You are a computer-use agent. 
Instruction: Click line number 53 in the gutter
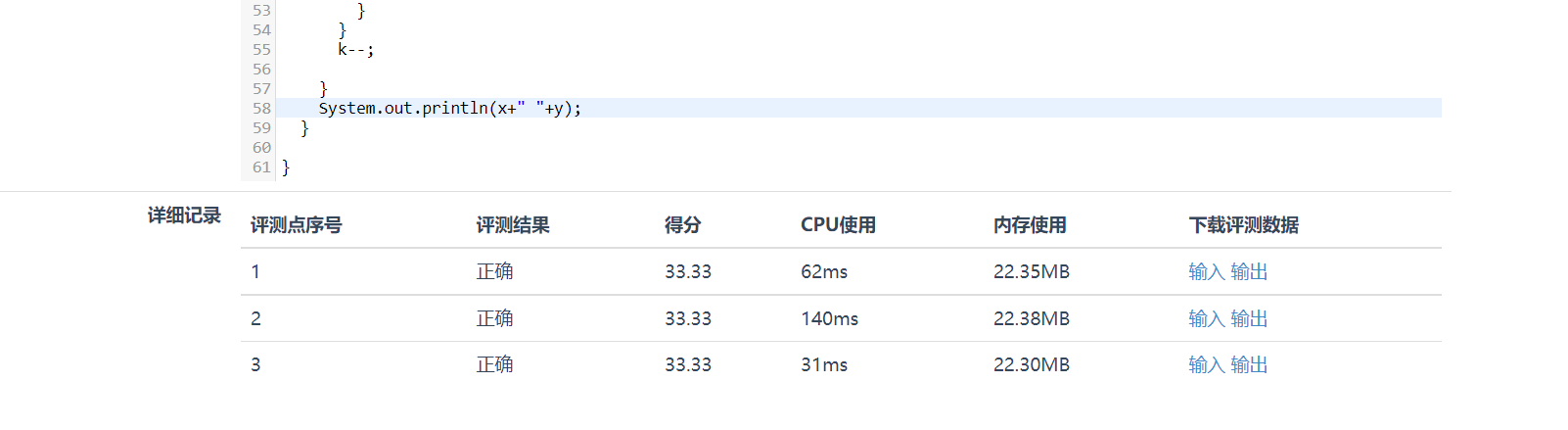tap(261, 10)
